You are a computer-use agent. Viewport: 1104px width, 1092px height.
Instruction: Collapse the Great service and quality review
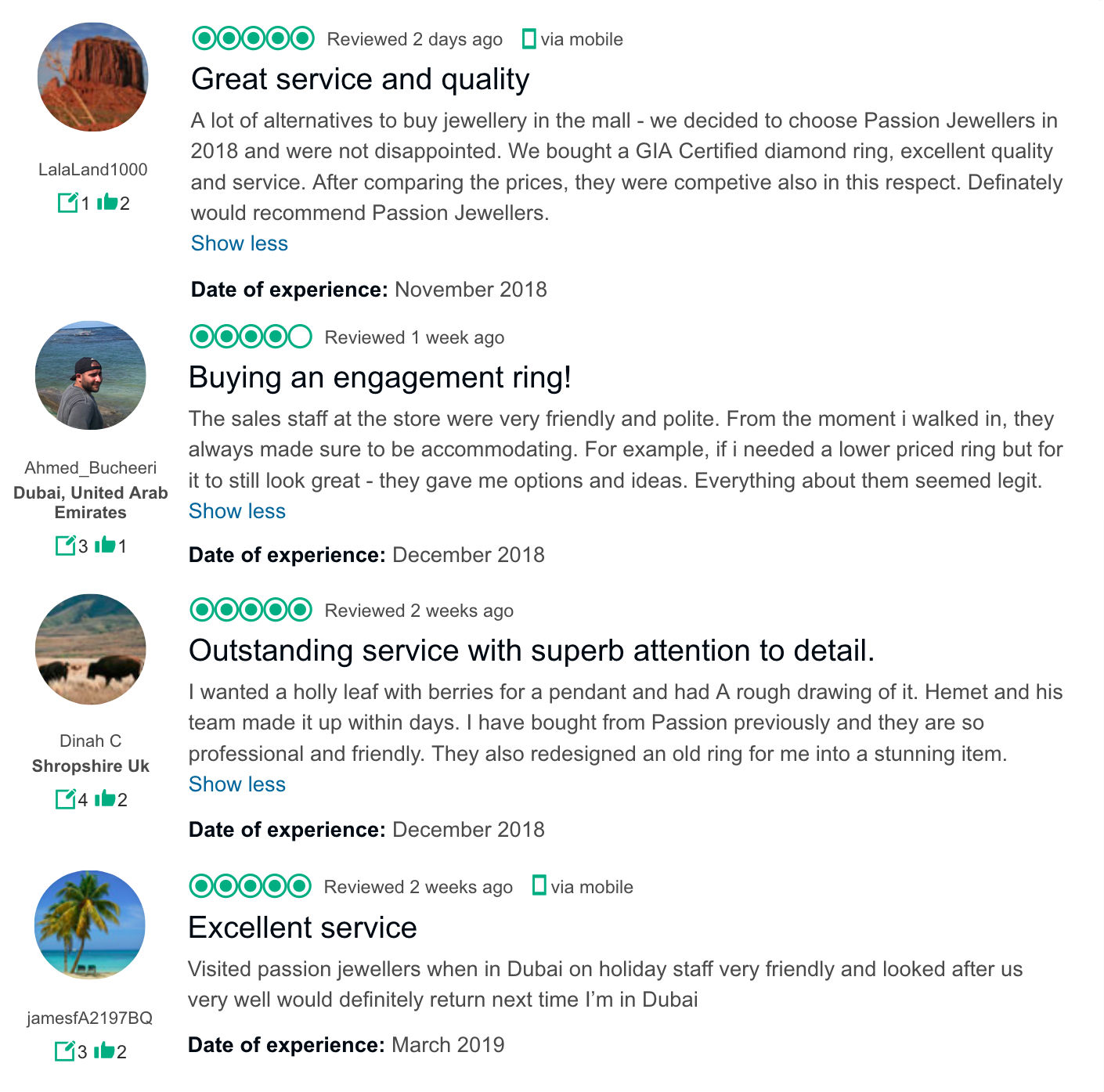(239, 243)
